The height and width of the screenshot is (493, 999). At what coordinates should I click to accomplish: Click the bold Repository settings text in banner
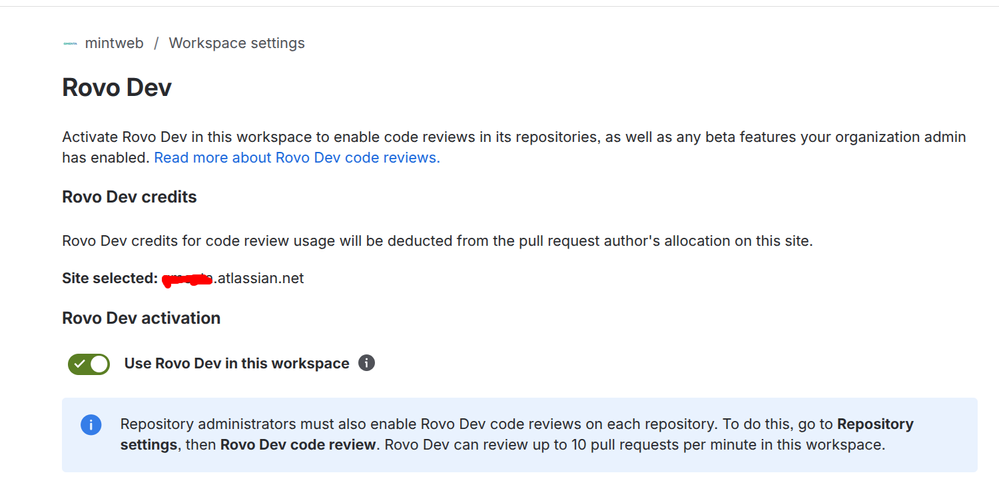(x=517, y=434)
